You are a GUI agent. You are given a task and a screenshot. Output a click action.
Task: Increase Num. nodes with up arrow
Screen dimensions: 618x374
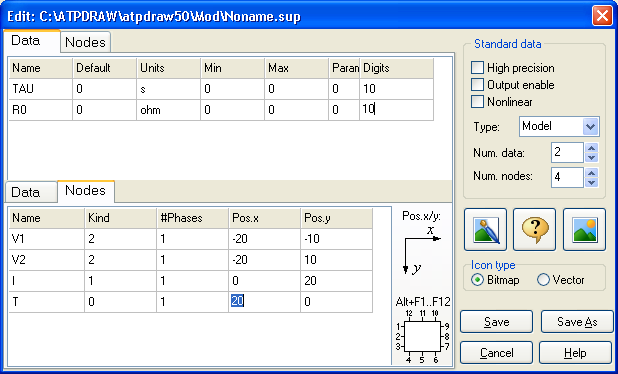(x=591, y=173)
